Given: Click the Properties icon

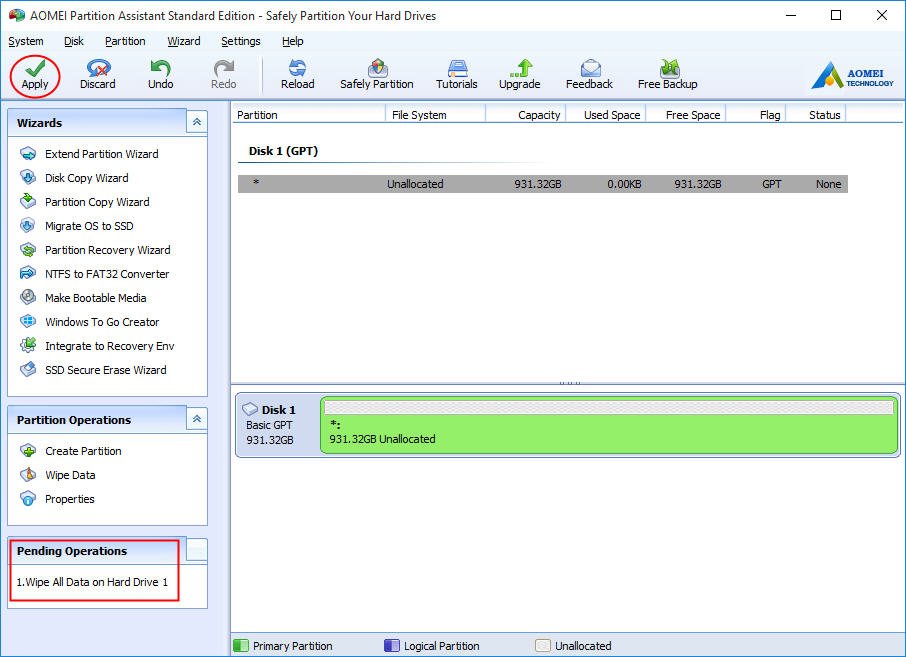Looking at the screenshot, I should [x=28, y=499].
